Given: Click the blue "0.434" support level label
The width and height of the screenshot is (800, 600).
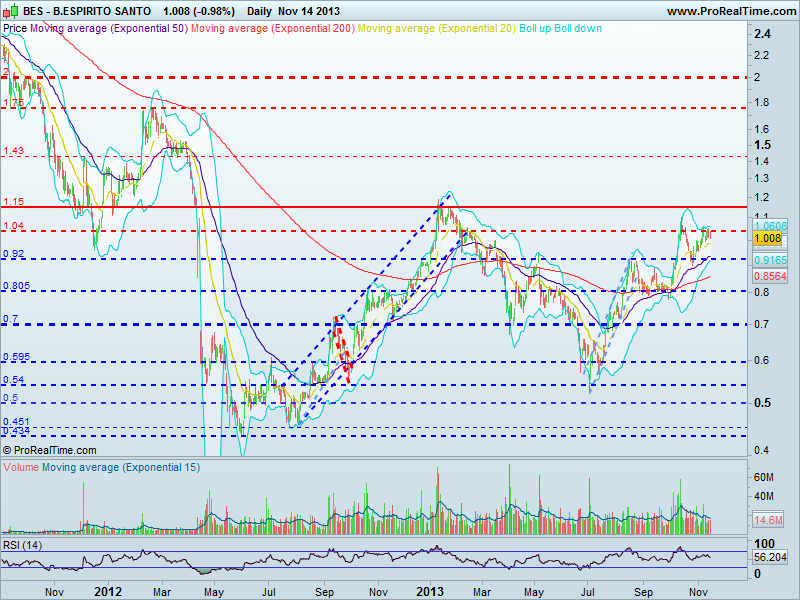Looking at the screenshot, I should pos(16,431).
